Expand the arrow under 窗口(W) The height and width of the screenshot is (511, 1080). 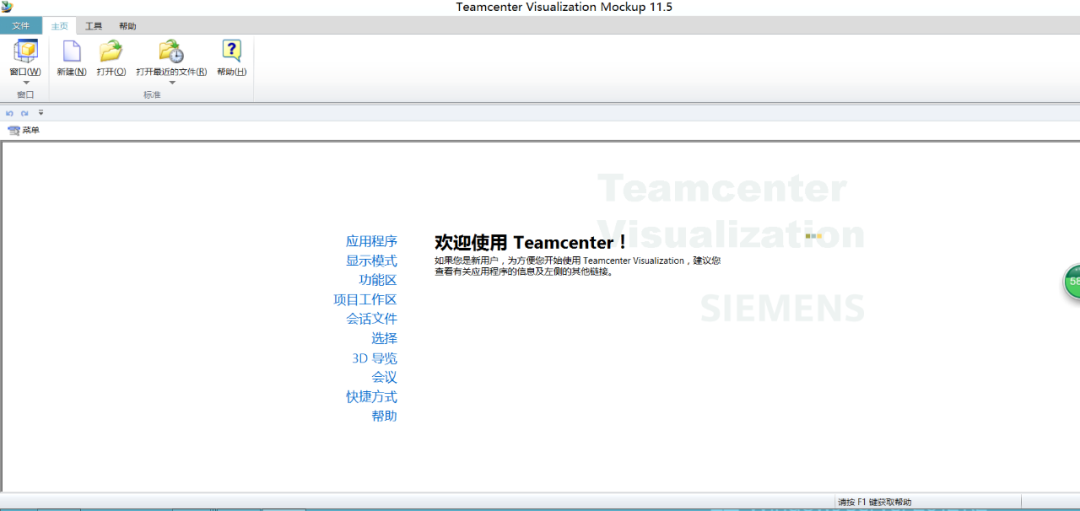pyautogui.click(x=25, y=83)
